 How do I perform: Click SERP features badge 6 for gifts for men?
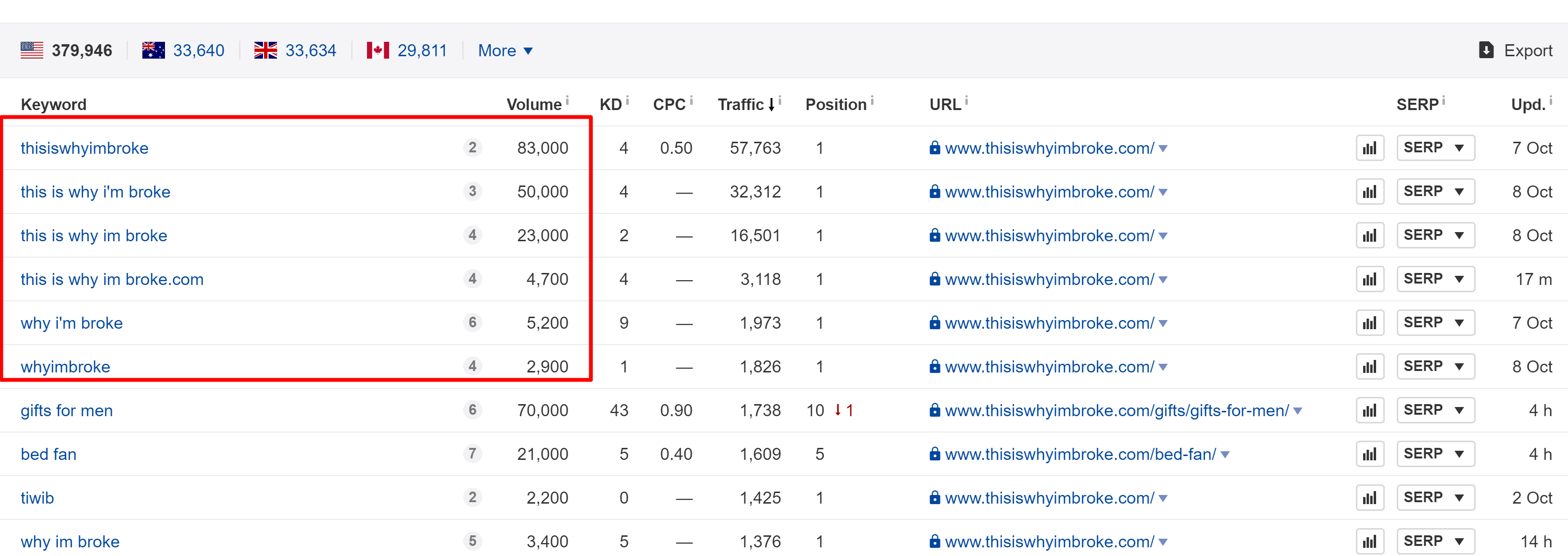click(x=472, y=410)
